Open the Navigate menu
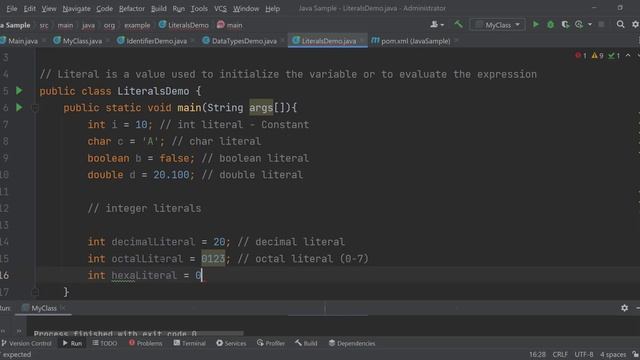 (76, 8)
